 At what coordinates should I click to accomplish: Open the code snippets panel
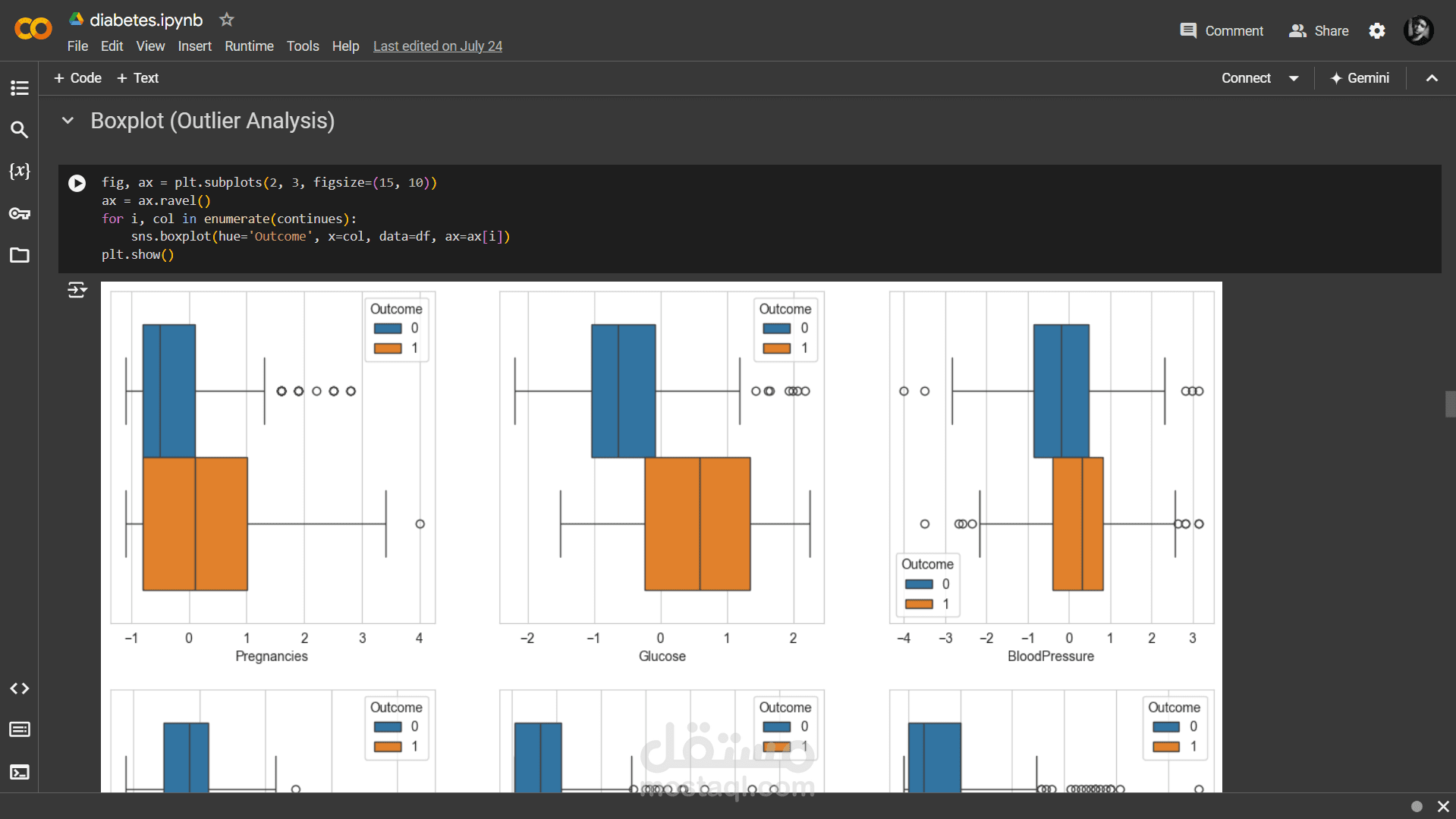point(20,688)
